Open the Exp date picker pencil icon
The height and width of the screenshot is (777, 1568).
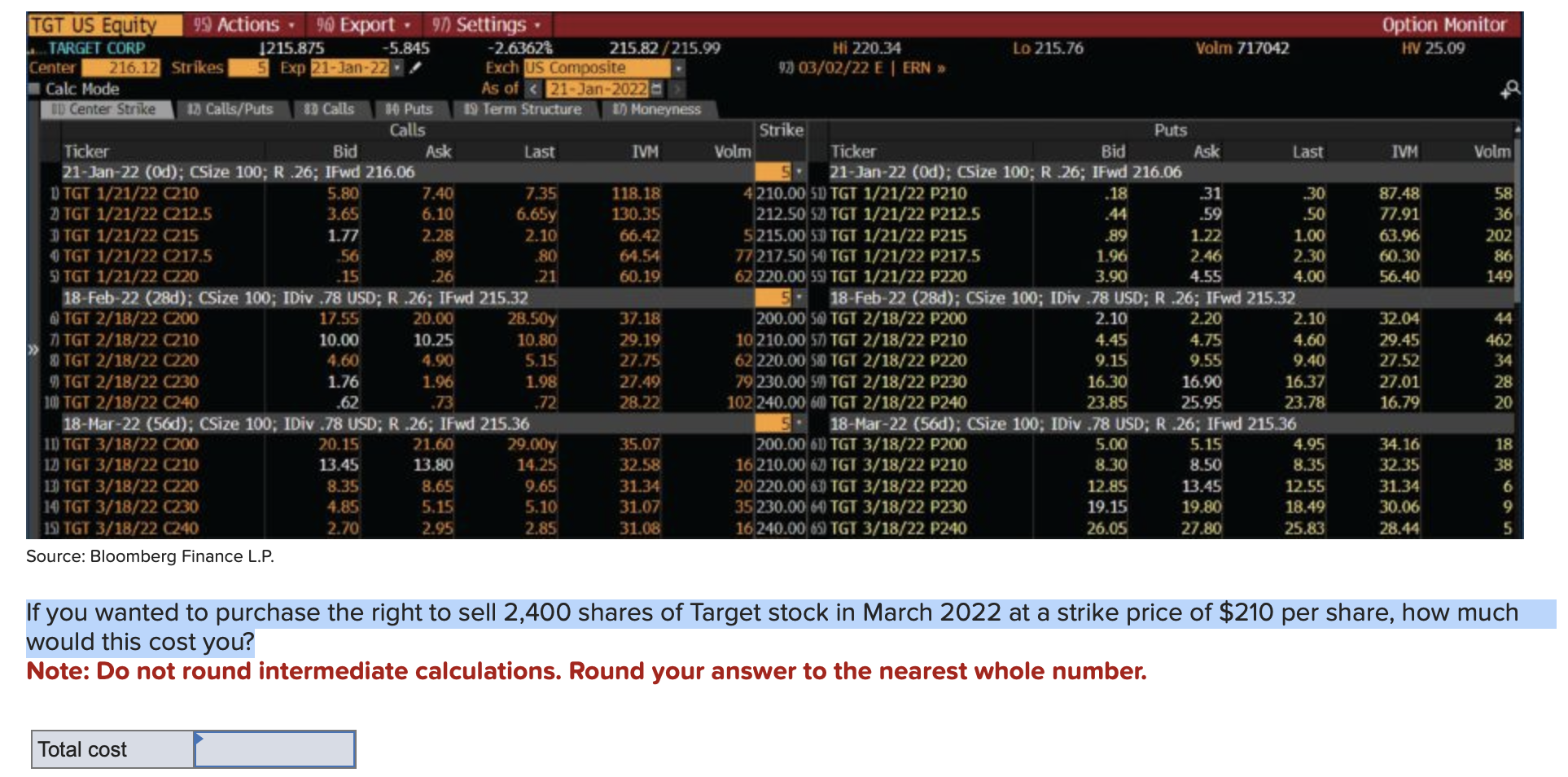point(417,68)
